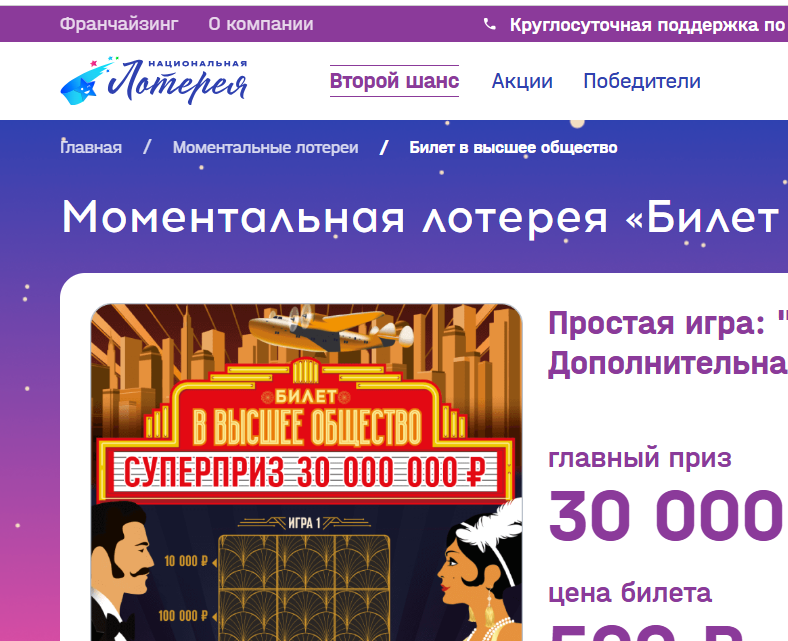Open the Франчайзинг link
The image size is (788, 641).
click(119, 24)
